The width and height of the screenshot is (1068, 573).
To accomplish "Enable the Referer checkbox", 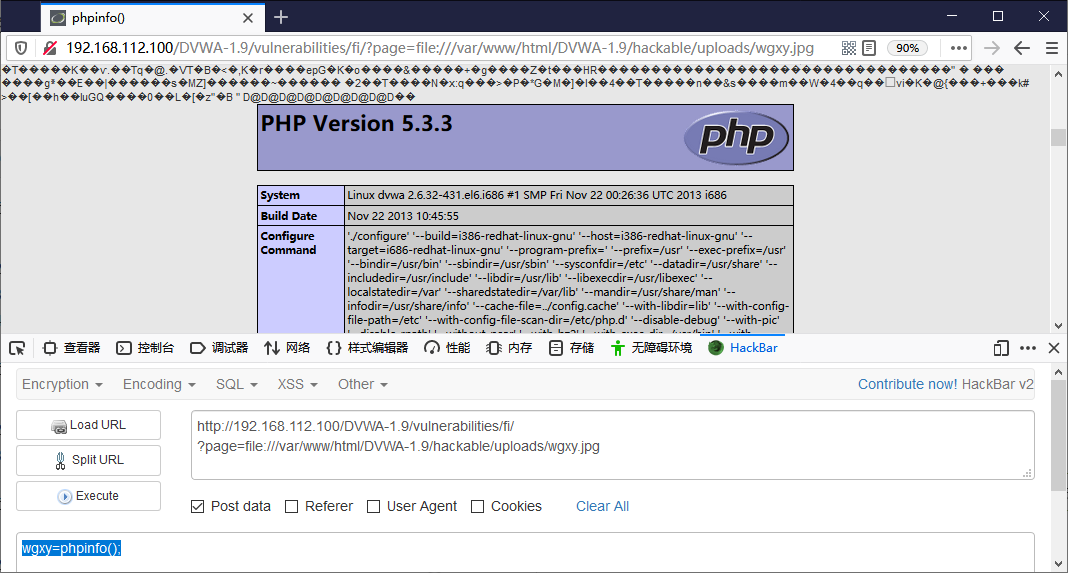I will (292, 506).
